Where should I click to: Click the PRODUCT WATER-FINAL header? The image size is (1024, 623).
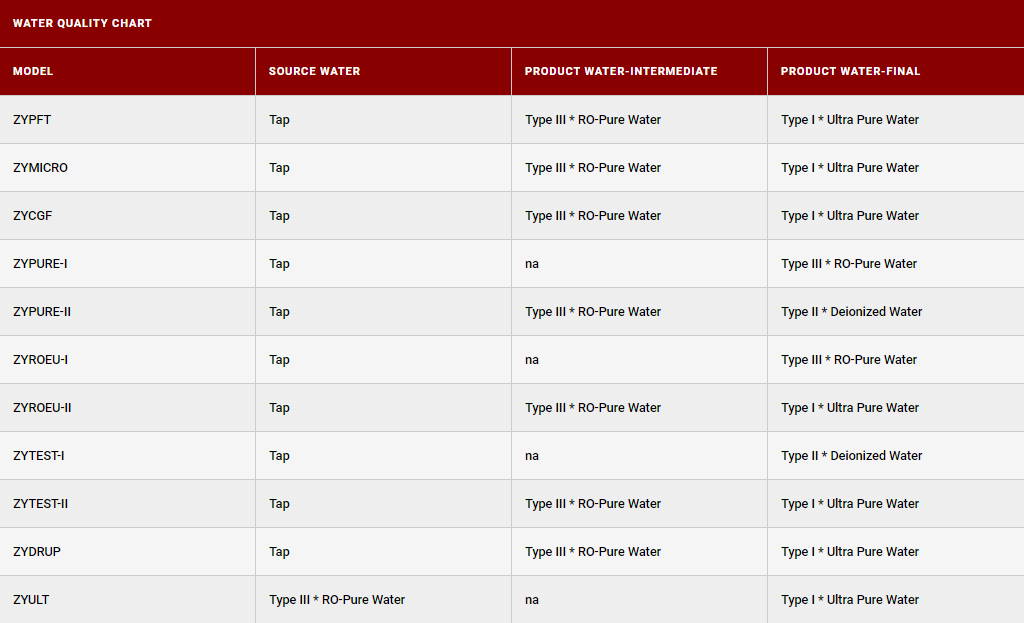[x=850, y=71]
